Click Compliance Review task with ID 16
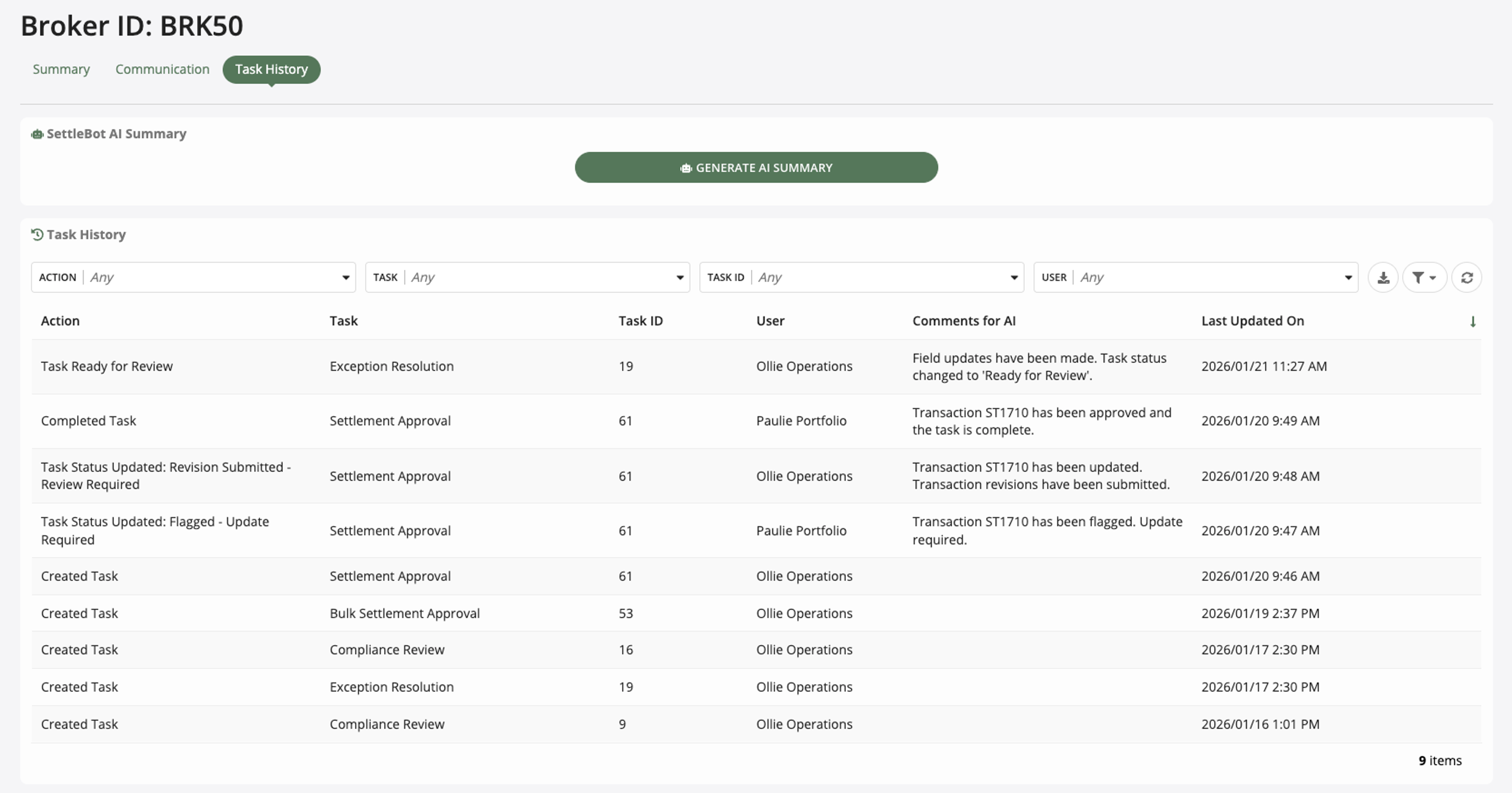 tap(387, 650)
